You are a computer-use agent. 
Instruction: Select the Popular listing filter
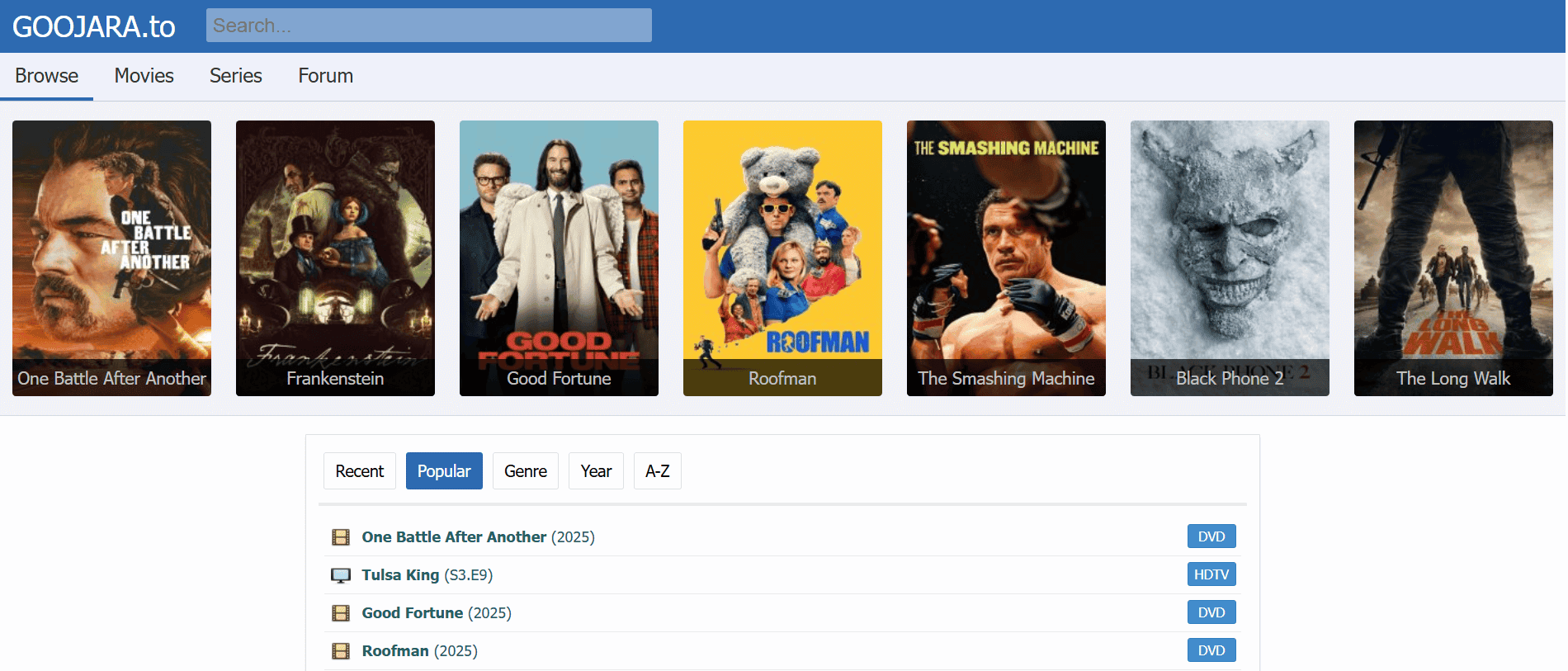[x=444, y=471]
